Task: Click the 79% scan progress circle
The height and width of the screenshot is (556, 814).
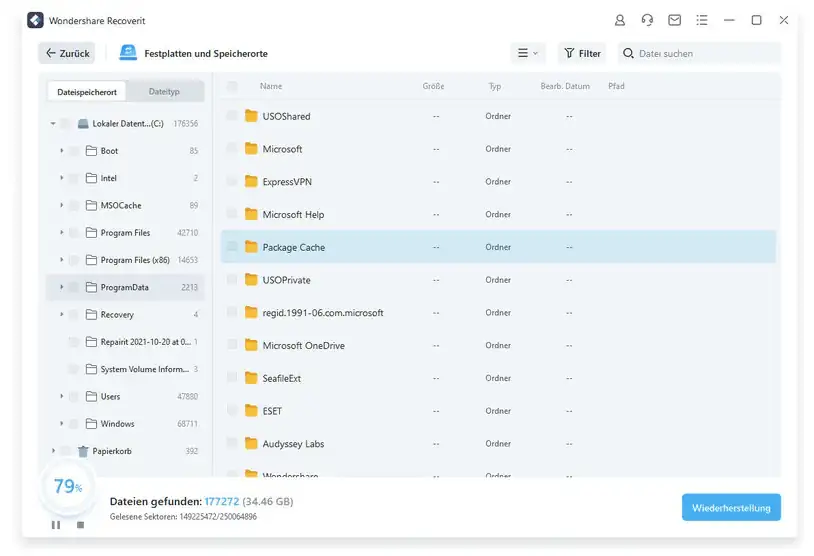Action: (67, 487)
